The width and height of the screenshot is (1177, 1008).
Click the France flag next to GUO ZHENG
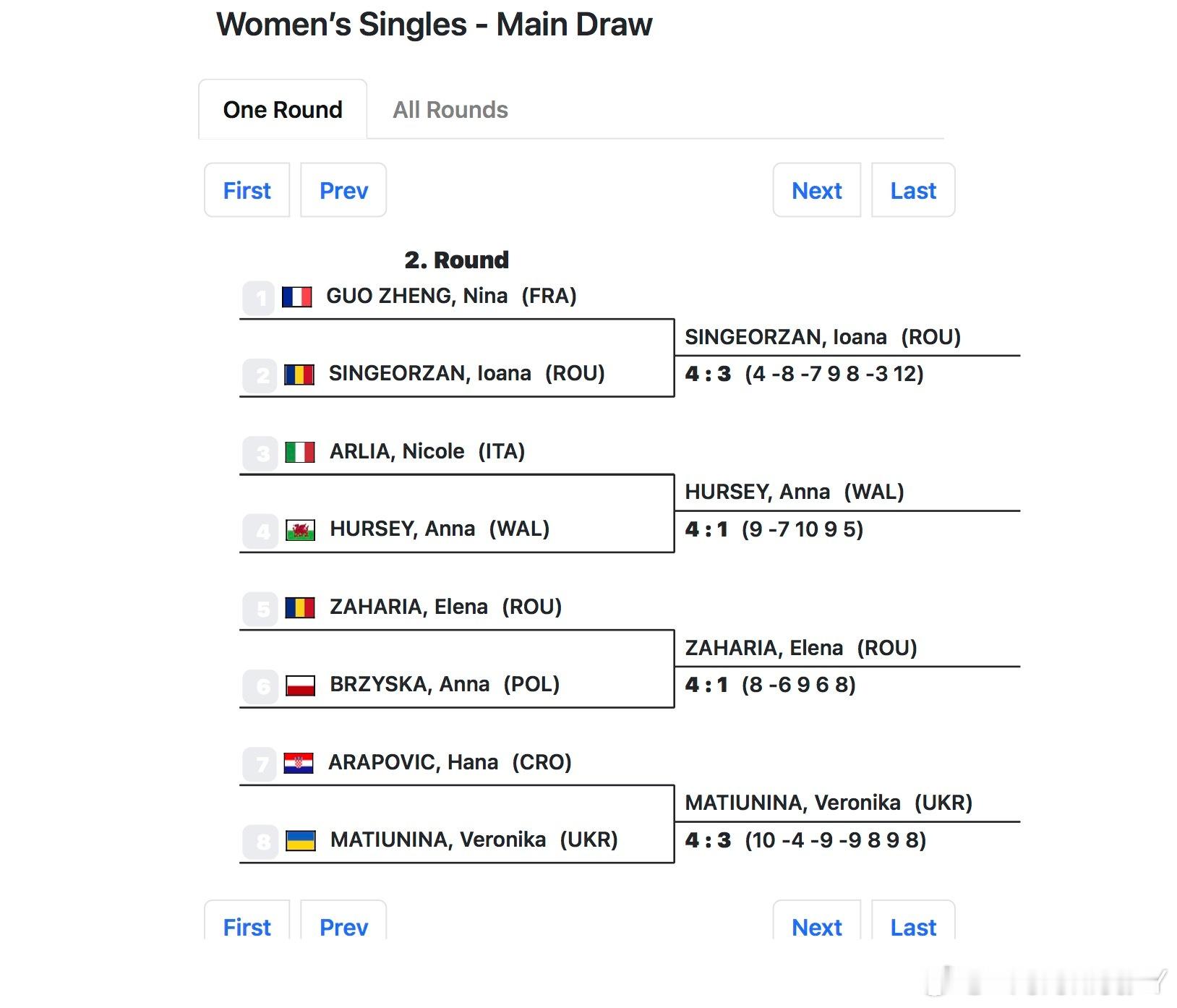coord(296,297)
